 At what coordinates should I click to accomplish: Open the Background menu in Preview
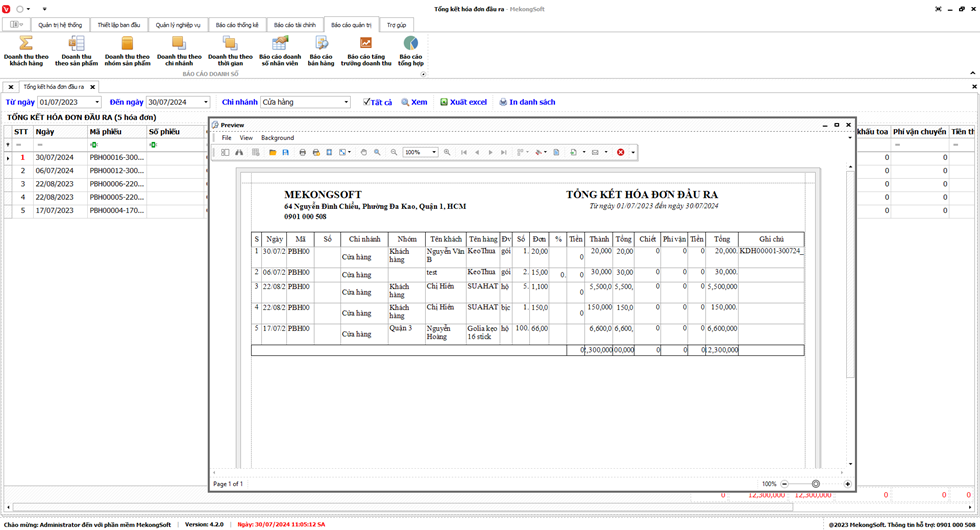277,138
